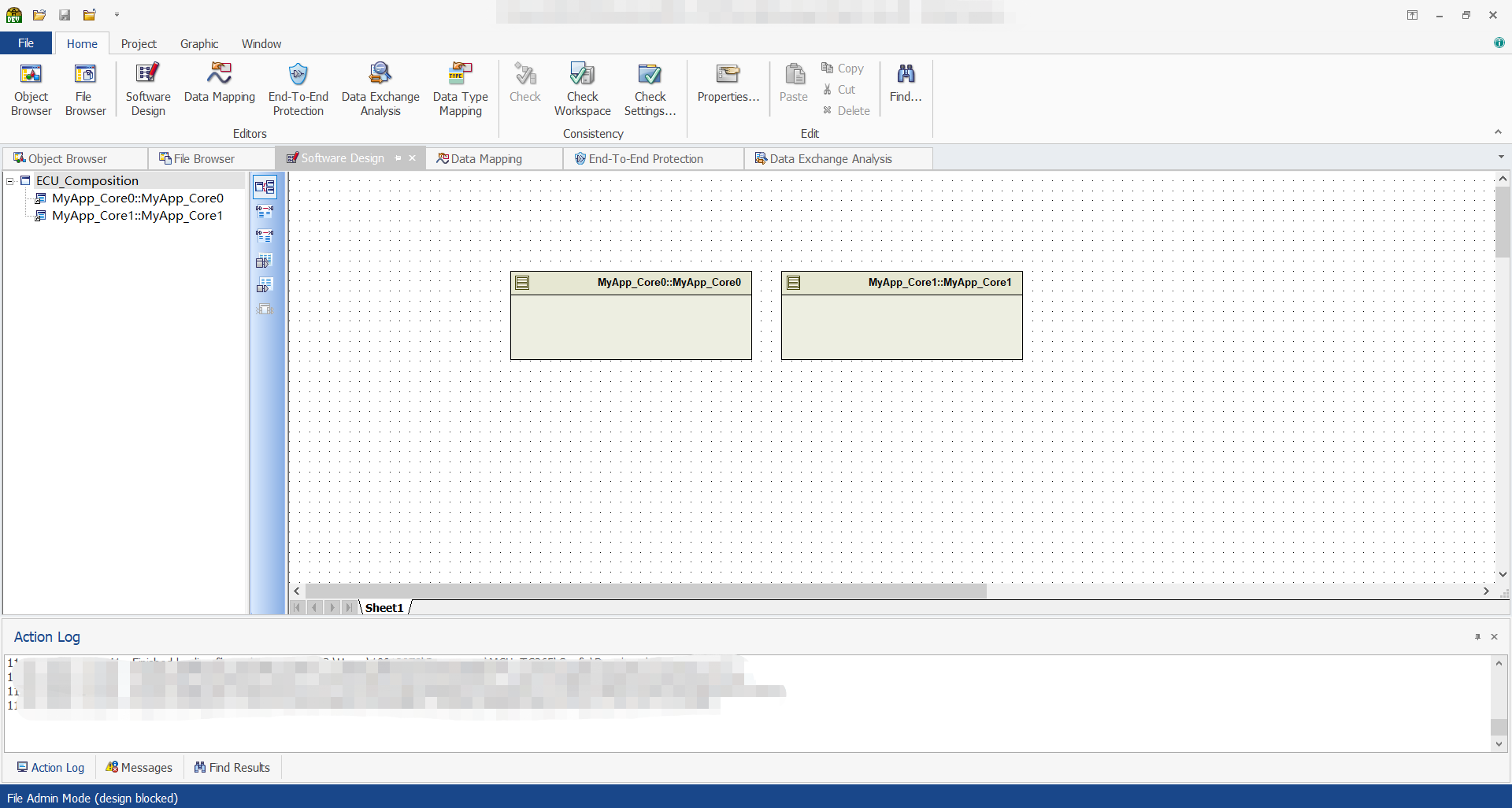Click the horizontal scrollbar right arrow
This screenshot has width=1512, height=808.
tap(1487, 591)
